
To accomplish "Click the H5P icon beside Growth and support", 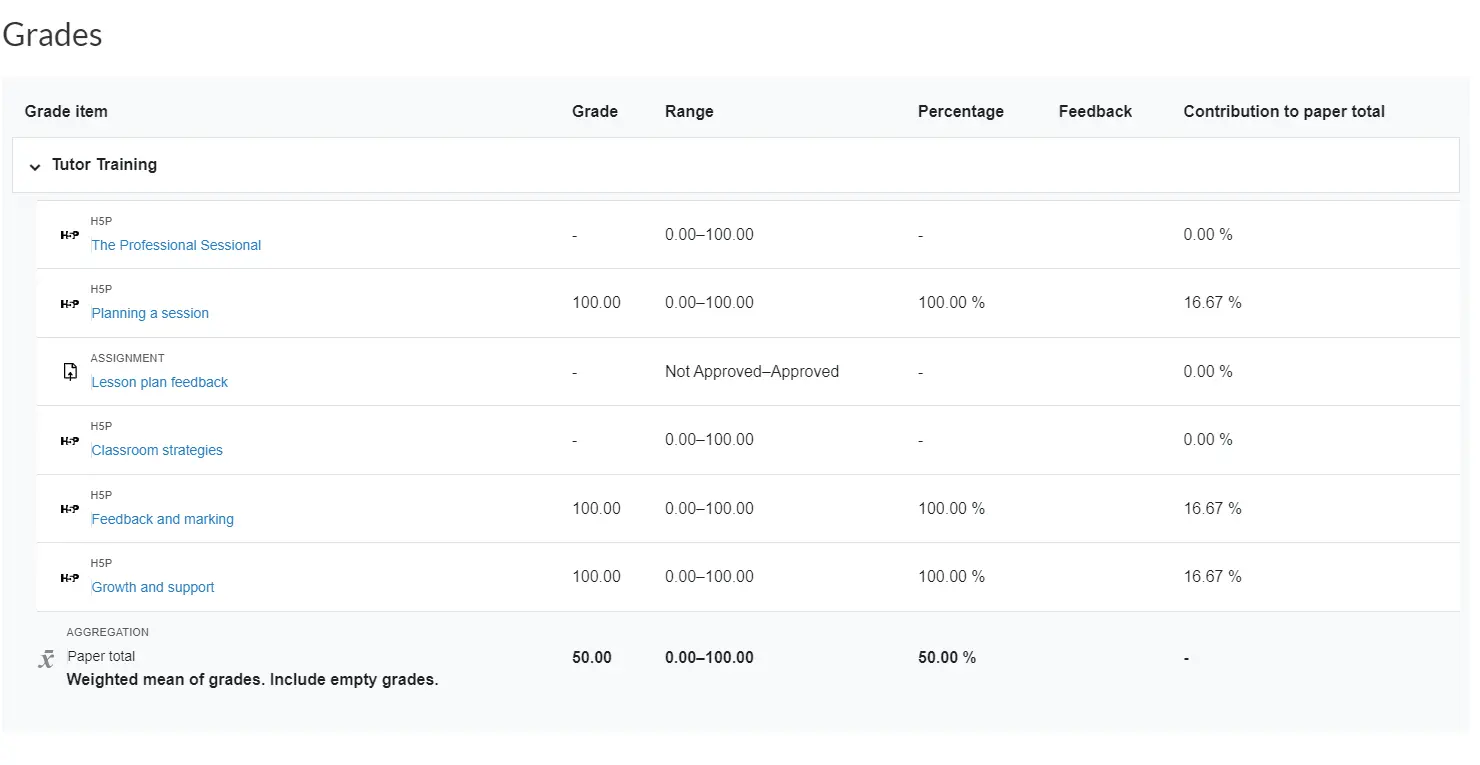I will click(69, 577).
